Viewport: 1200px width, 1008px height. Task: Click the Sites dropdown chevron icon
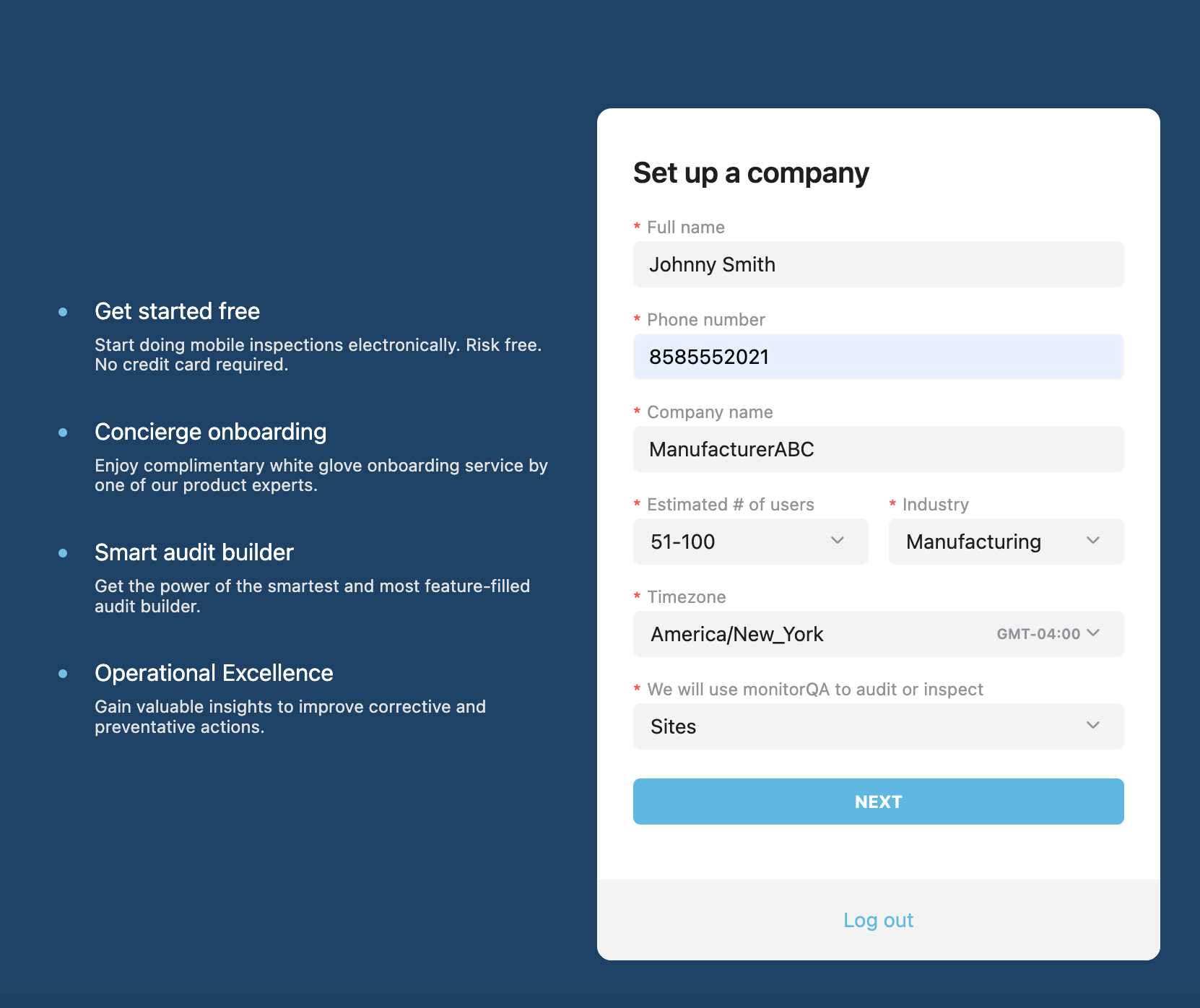[1093, 726]
